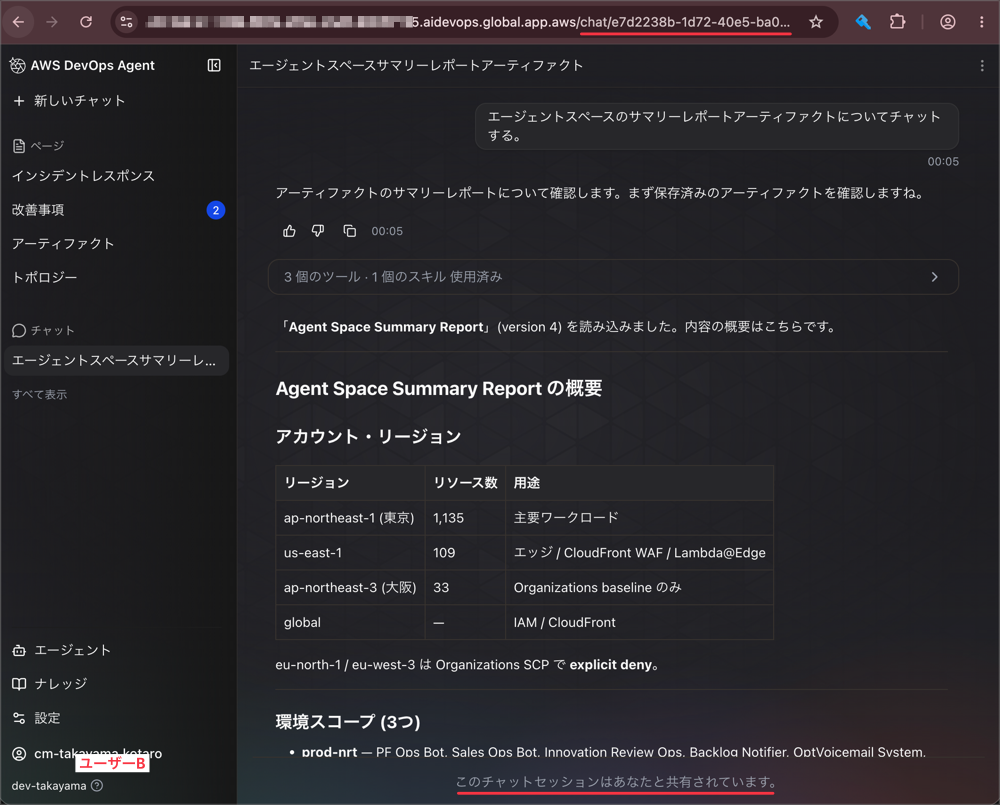1000x805 pixels.
Task: Bookmark this page with the star icon
Action: [x=816, y=22]
